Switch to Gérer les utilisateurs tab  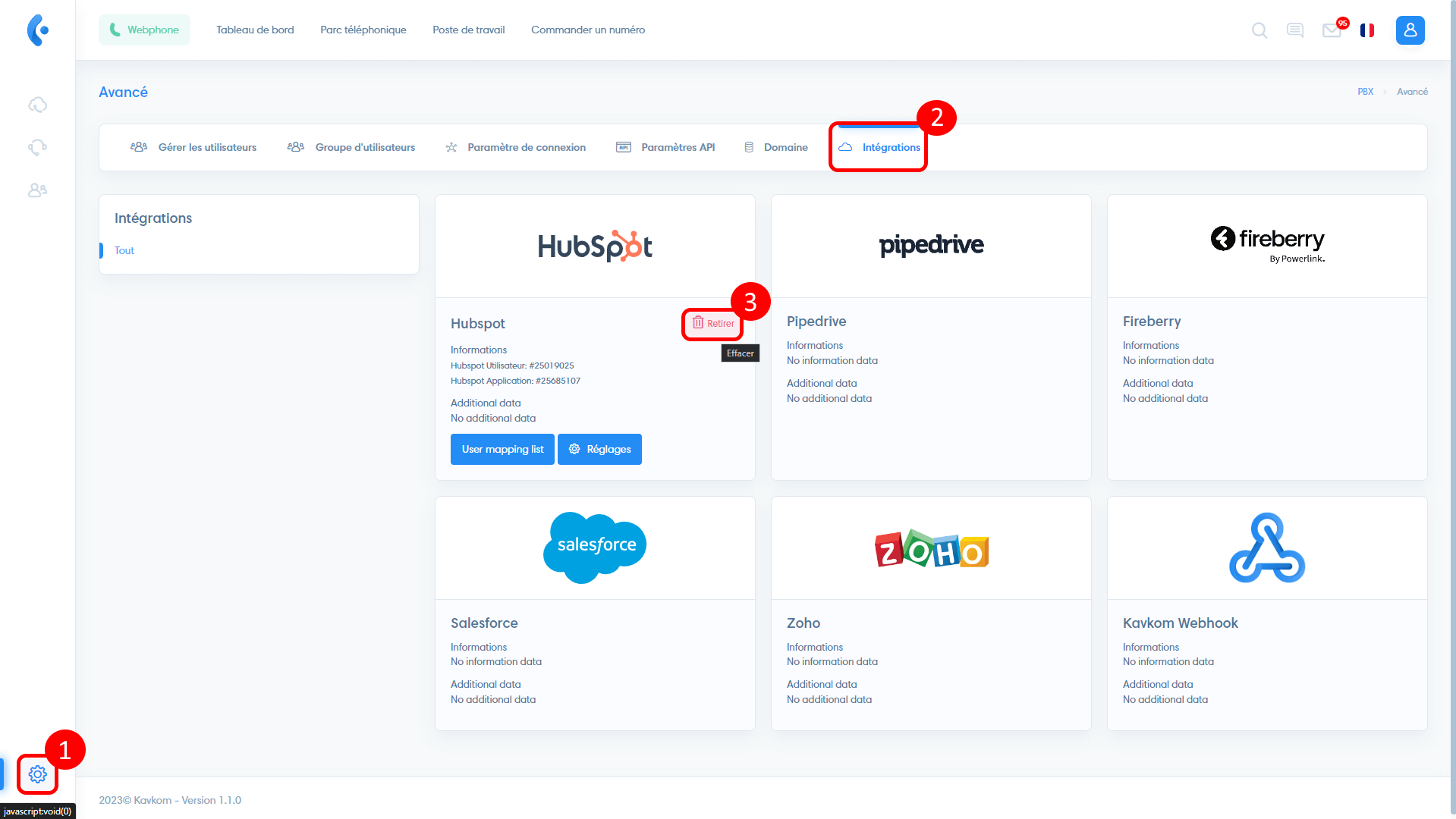193,147
